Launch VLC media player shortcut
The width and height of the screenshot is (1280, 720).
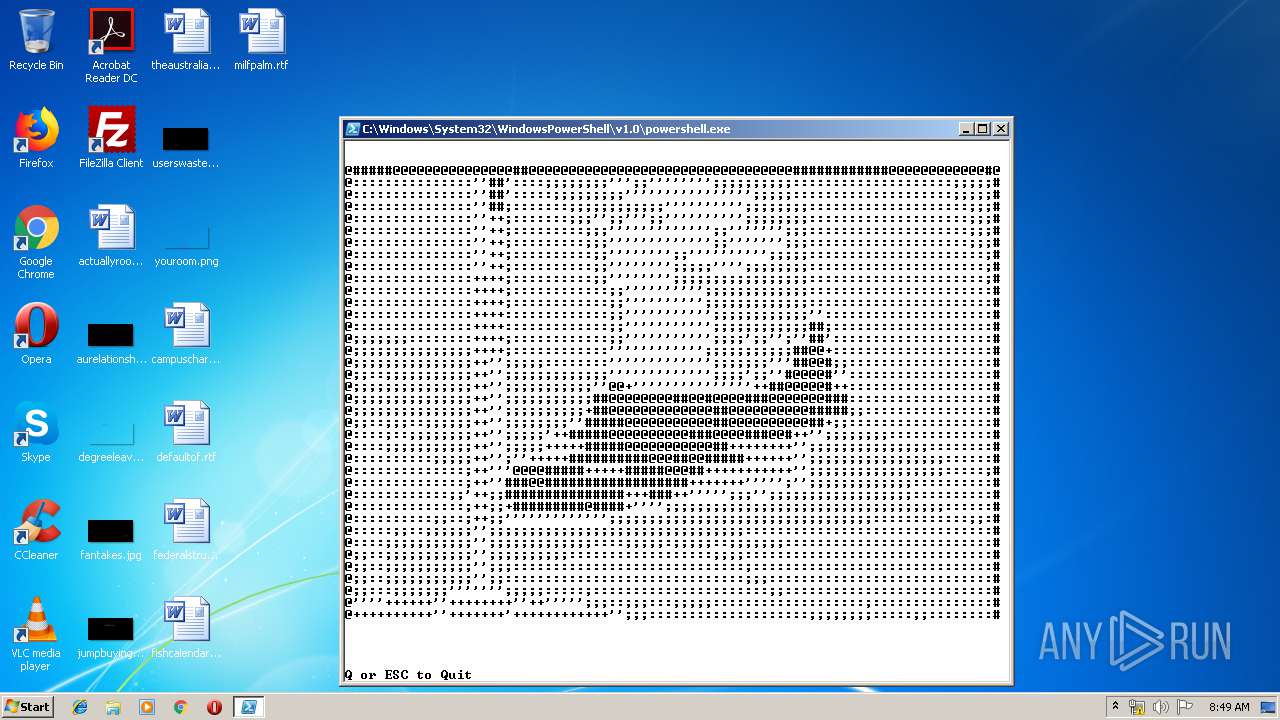[36, 634]
